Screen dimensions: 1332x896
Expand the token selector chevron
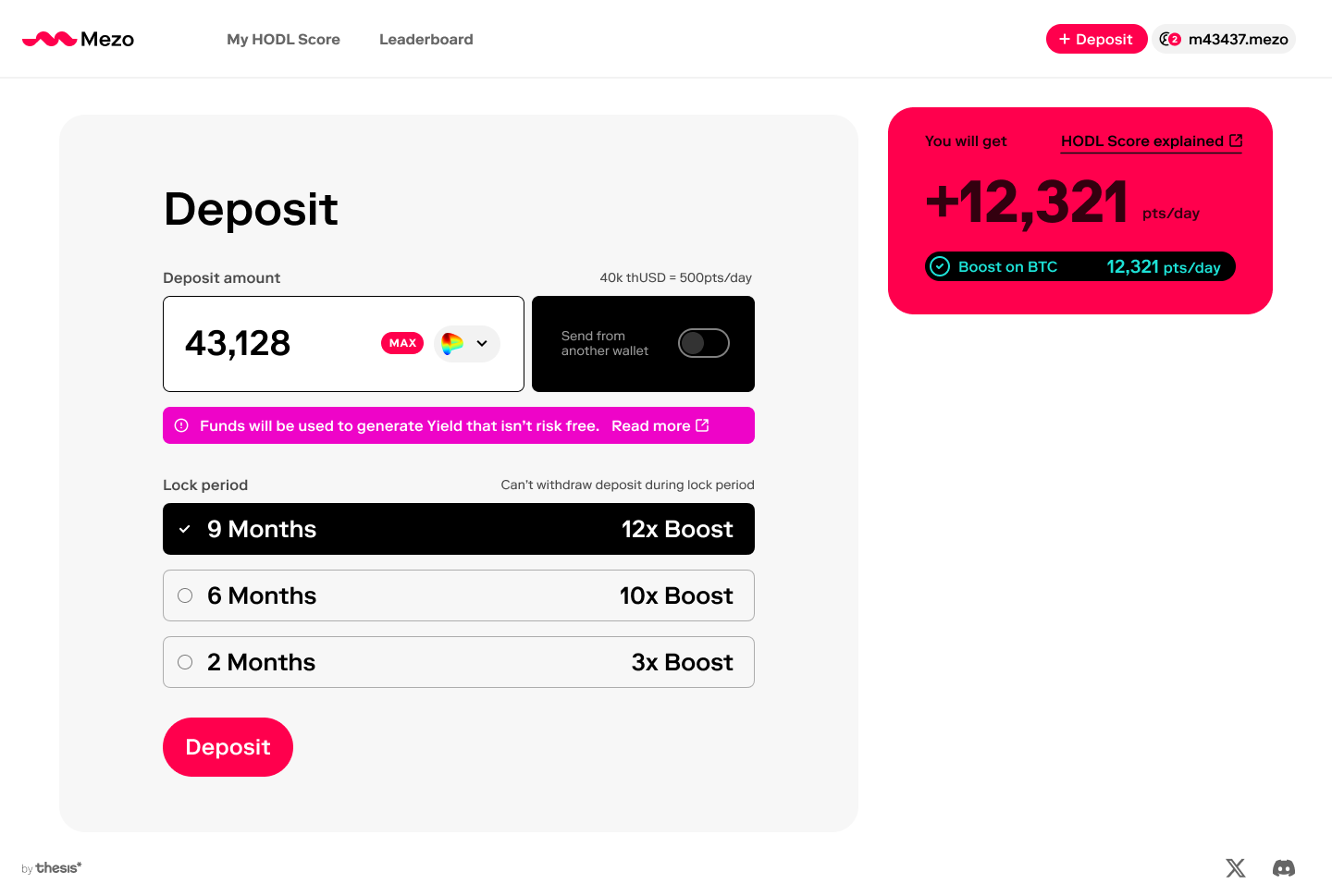coord(482,343)
